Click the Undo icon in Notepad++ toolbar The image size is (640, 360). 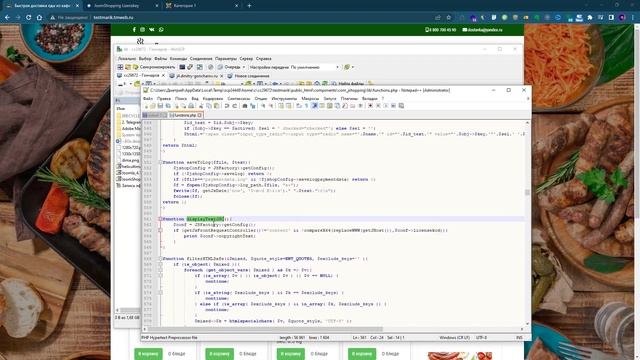tap(227, 106)
